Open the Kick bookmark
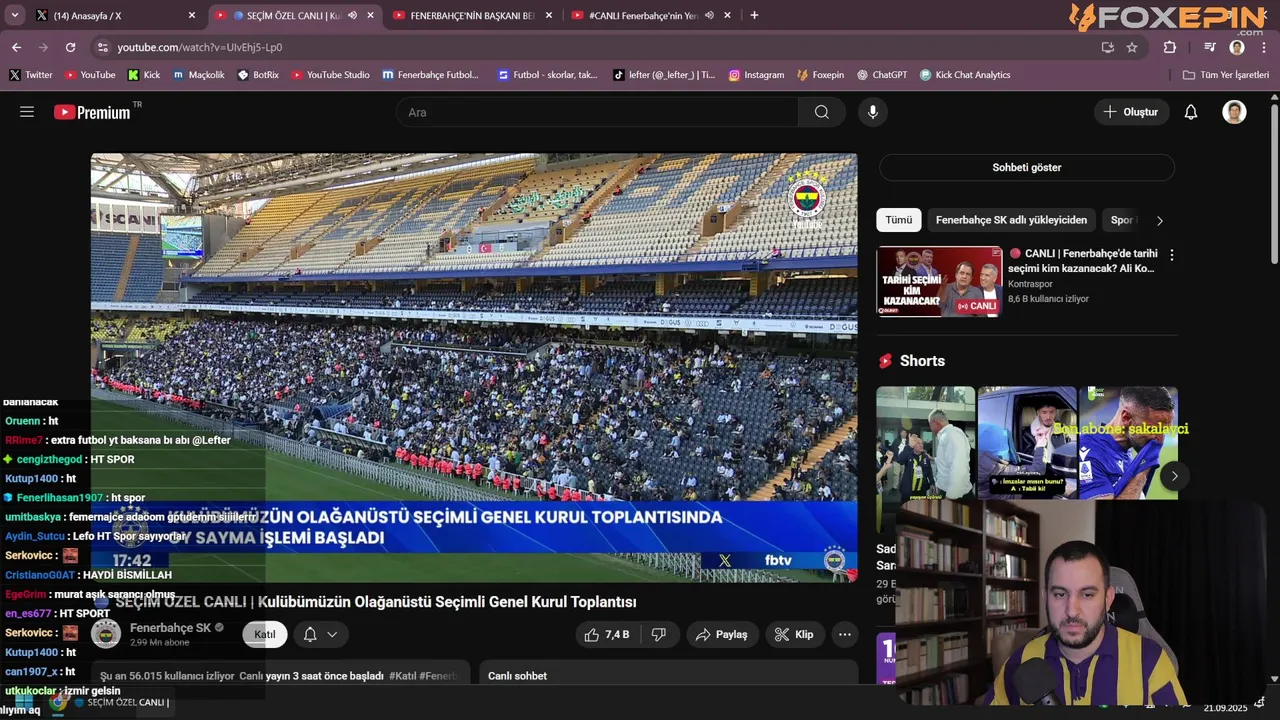The height and width of the screenshot is (720, 1280). coord(144,75)
